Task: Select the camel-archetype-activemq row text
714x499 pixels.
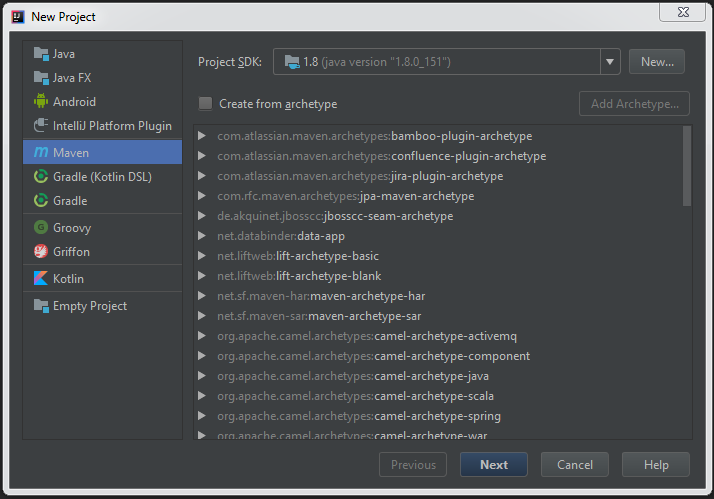Action: pos(367,336)
